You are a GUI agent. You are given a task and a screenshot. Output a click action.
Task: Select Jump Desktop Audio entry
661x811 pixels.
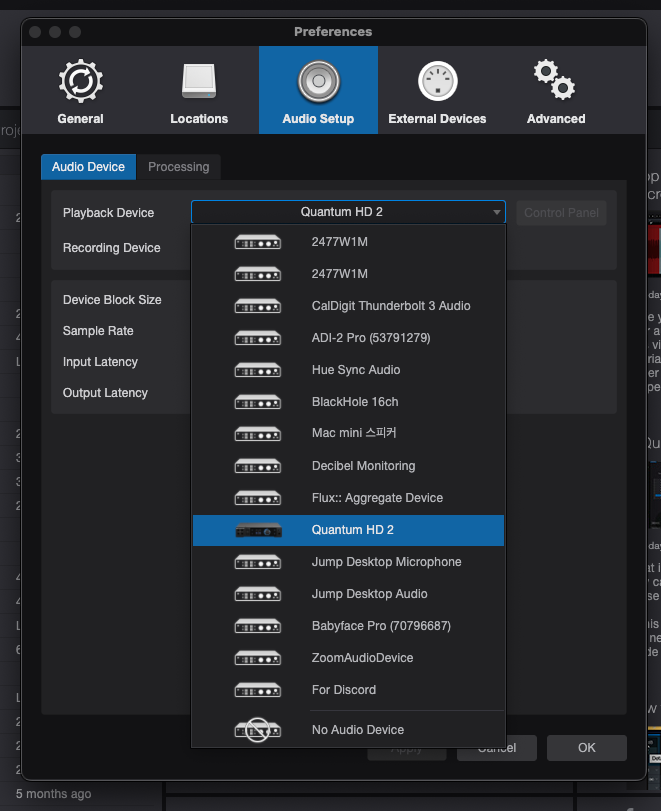(348, 594)
